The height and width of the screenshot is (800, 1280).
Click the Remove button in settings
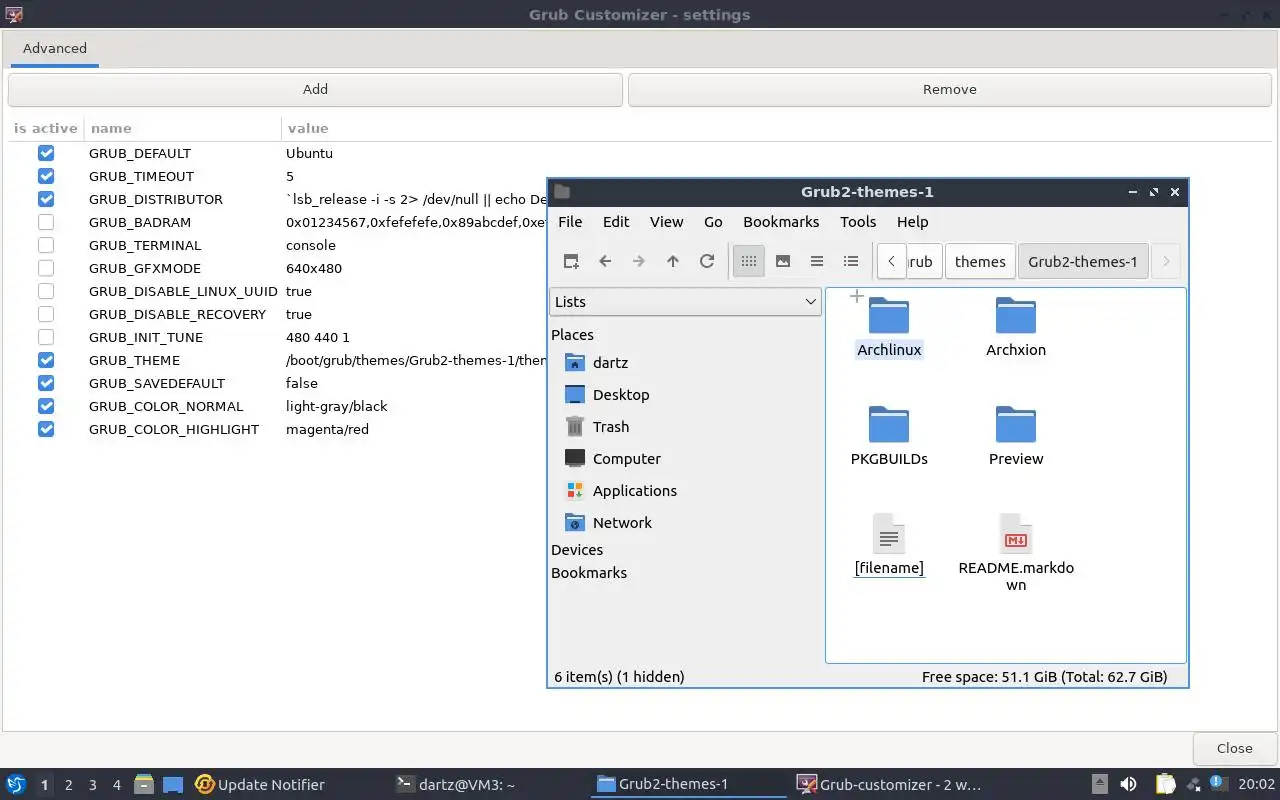(x=949, y=89)
